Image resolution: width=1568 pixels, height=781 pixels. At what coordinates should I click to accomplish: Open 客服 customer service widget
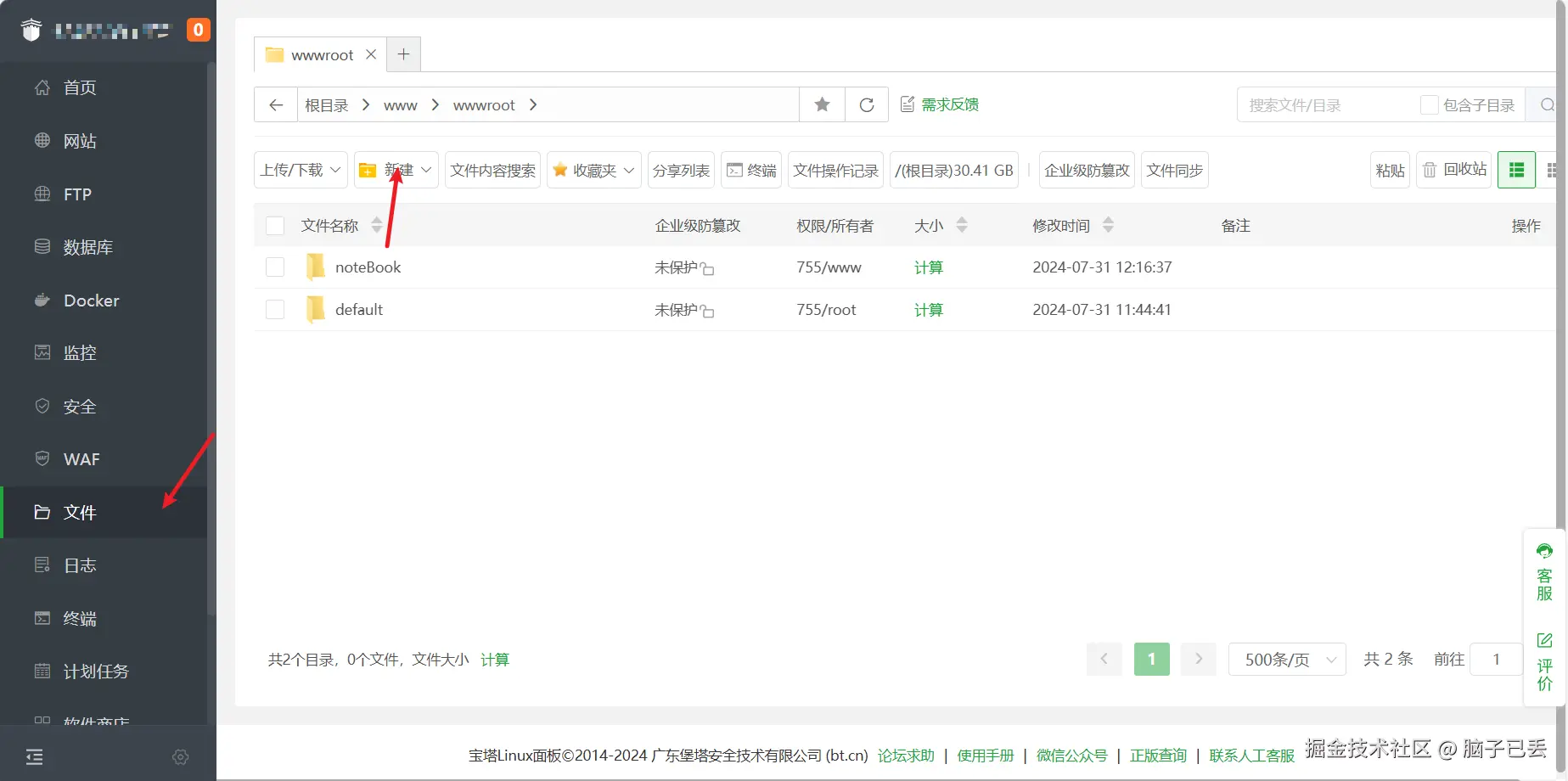pyautogui.click(x=1544, y=571)
